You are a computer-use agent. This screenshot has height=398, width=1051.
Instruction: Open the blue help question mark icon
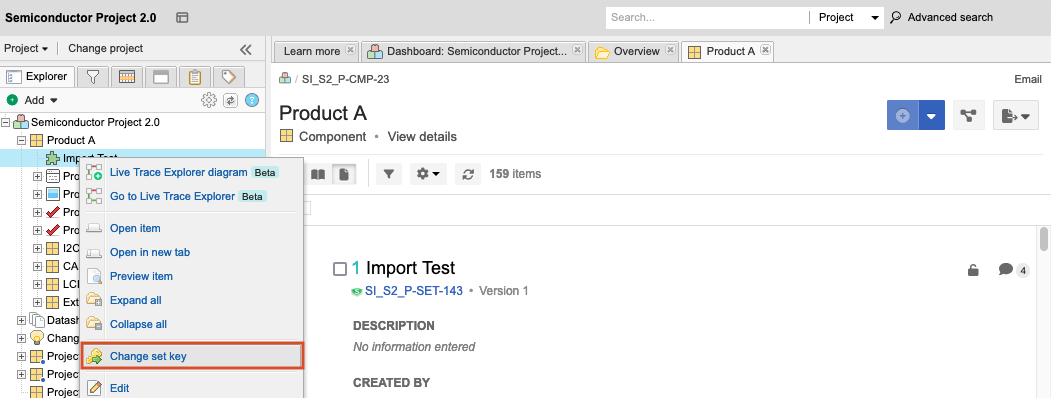(x=252, y=100)
